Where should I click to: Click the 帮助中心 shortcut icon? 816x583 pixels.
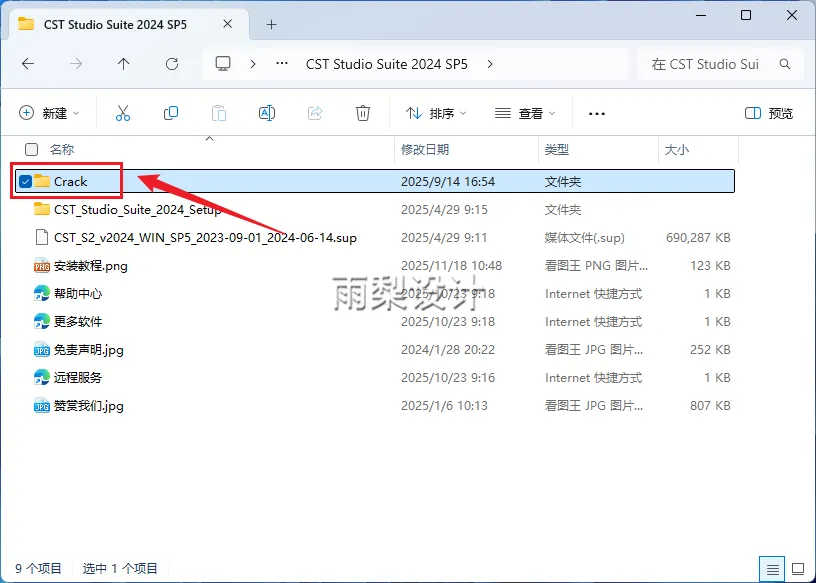click(42, 294)
